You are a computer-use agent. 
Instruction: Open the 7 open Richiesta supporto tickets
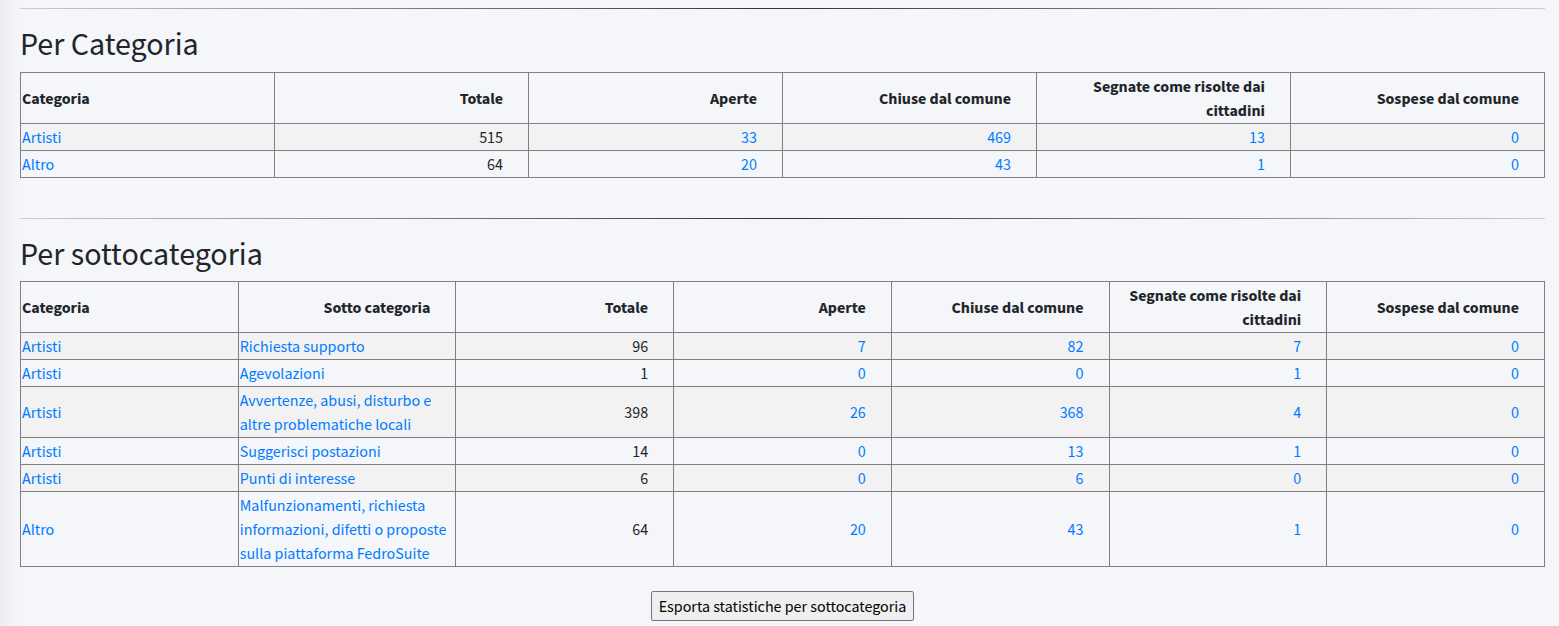click(861, 346)
